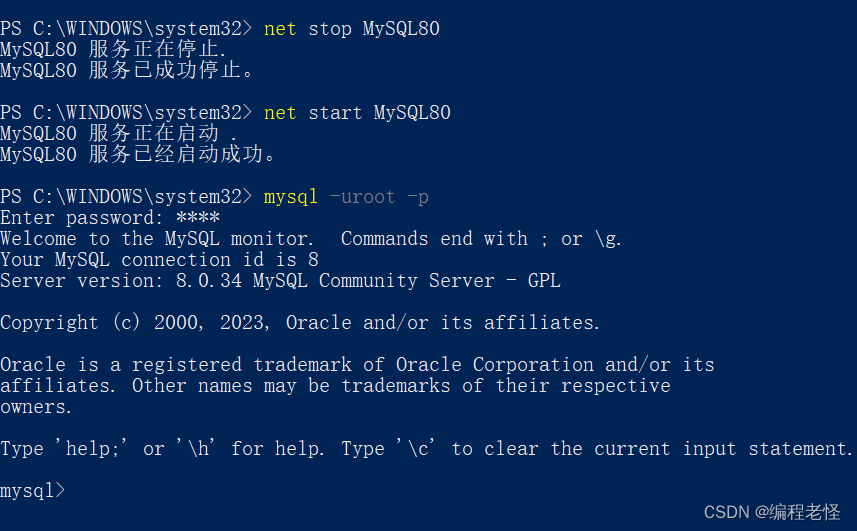The height and width of the screenshot is (531, 857).
Task: Click the 'net start MySQL80' command text
Action: (x=357, y=113)
